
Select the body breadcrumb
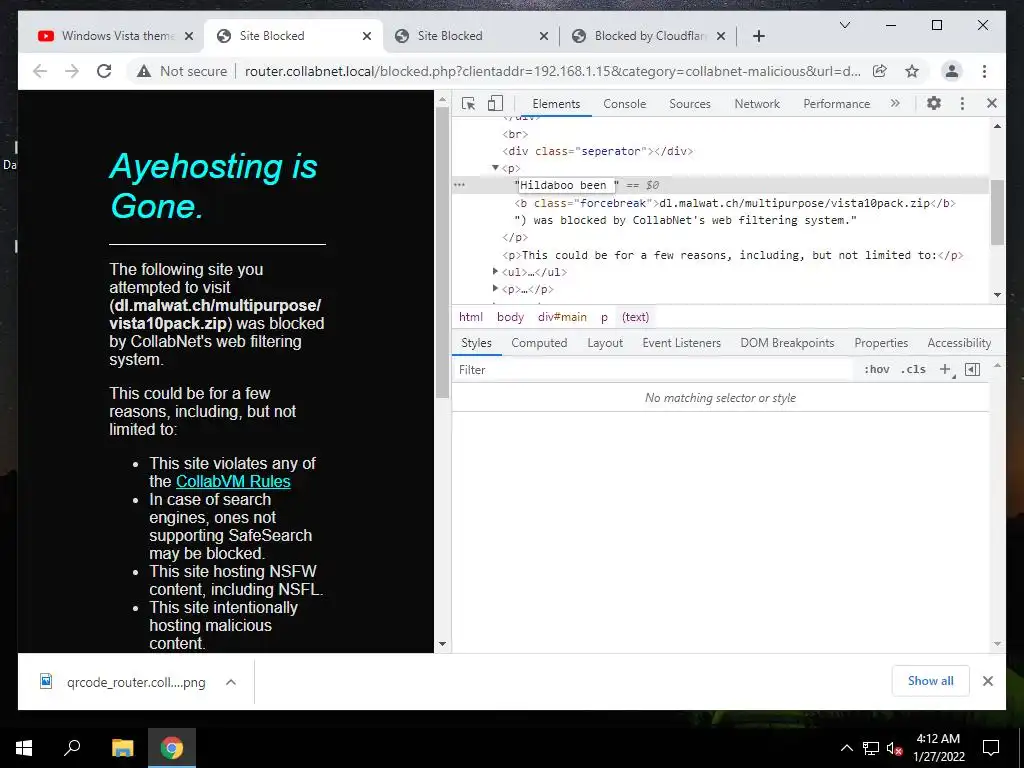click(x=510, y=317)
